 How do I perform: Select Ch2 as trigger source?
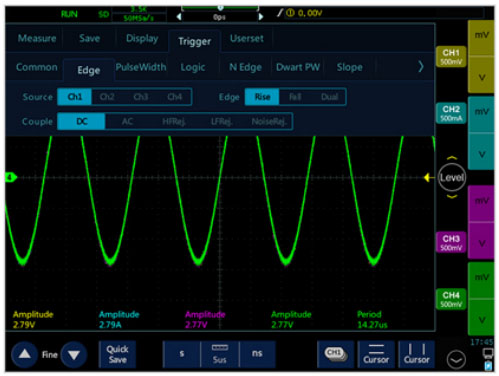tap(107, 97)
